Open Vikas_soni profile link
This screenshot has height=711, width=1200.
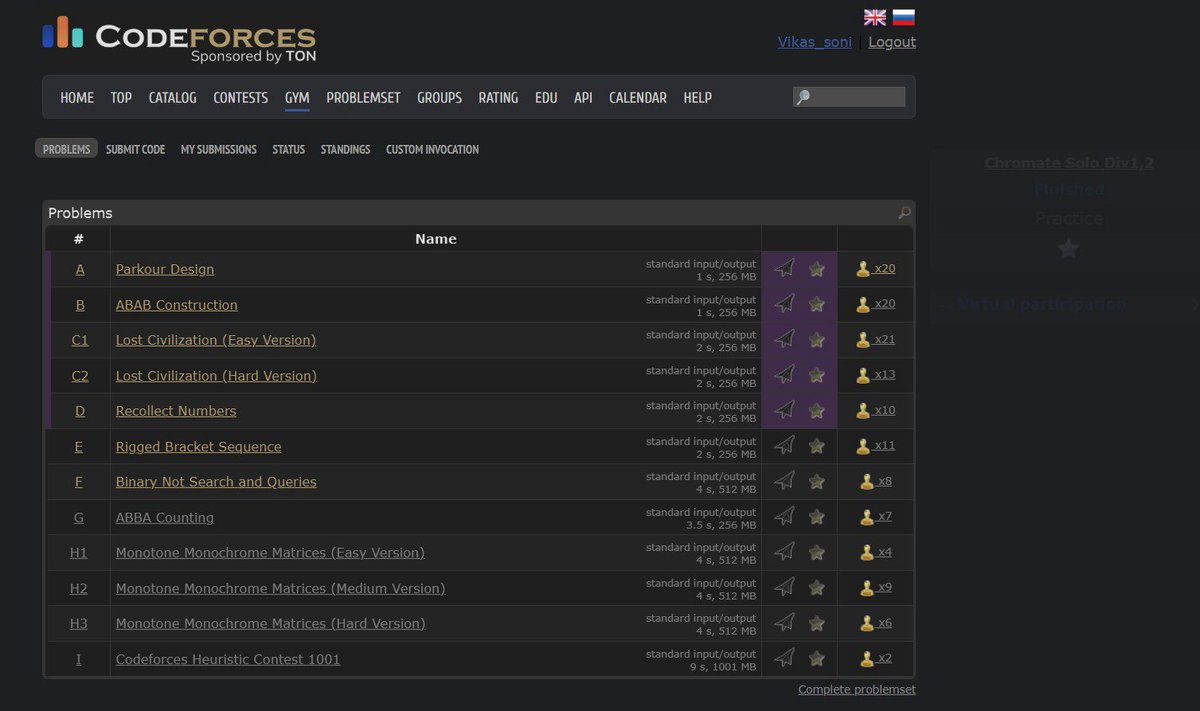[x=815, y=42]
